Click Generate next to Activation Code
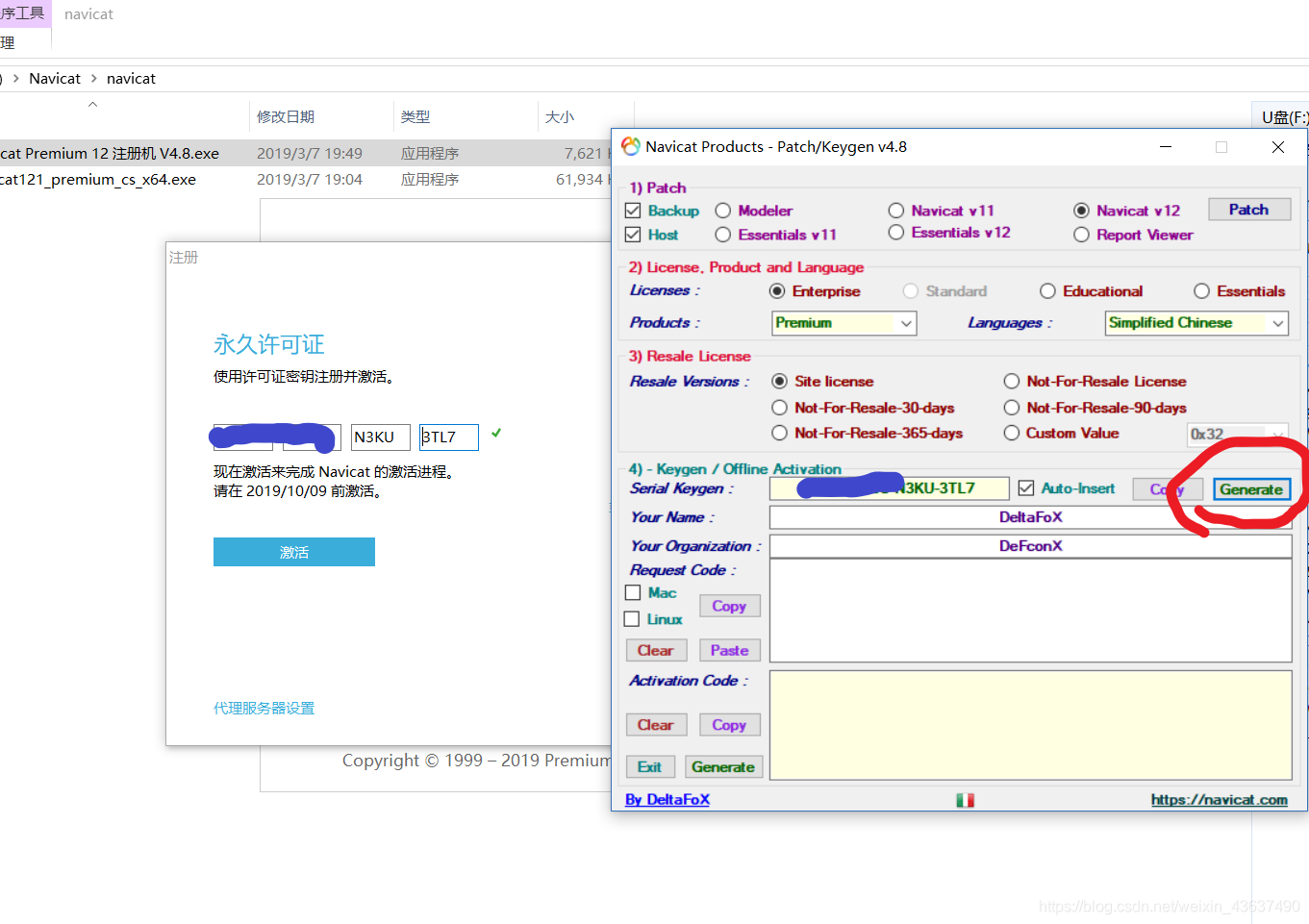 [x=723, y=767]
